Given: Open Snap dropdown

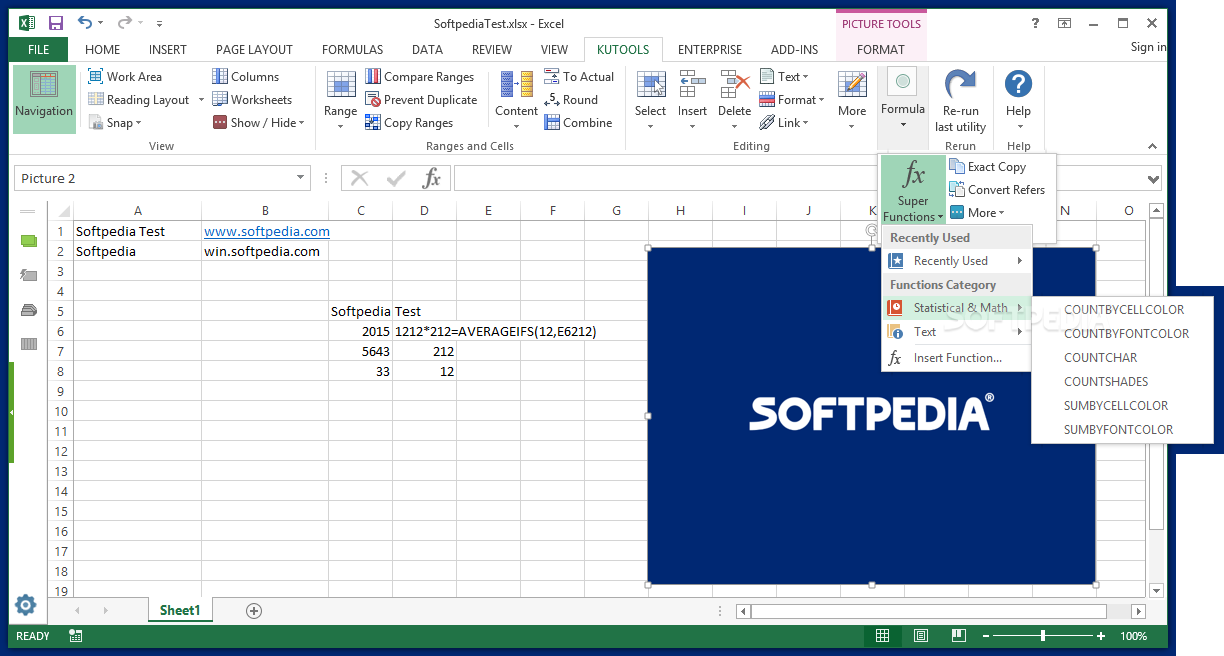Looking at the screenshot, I should tap(115, 122).
